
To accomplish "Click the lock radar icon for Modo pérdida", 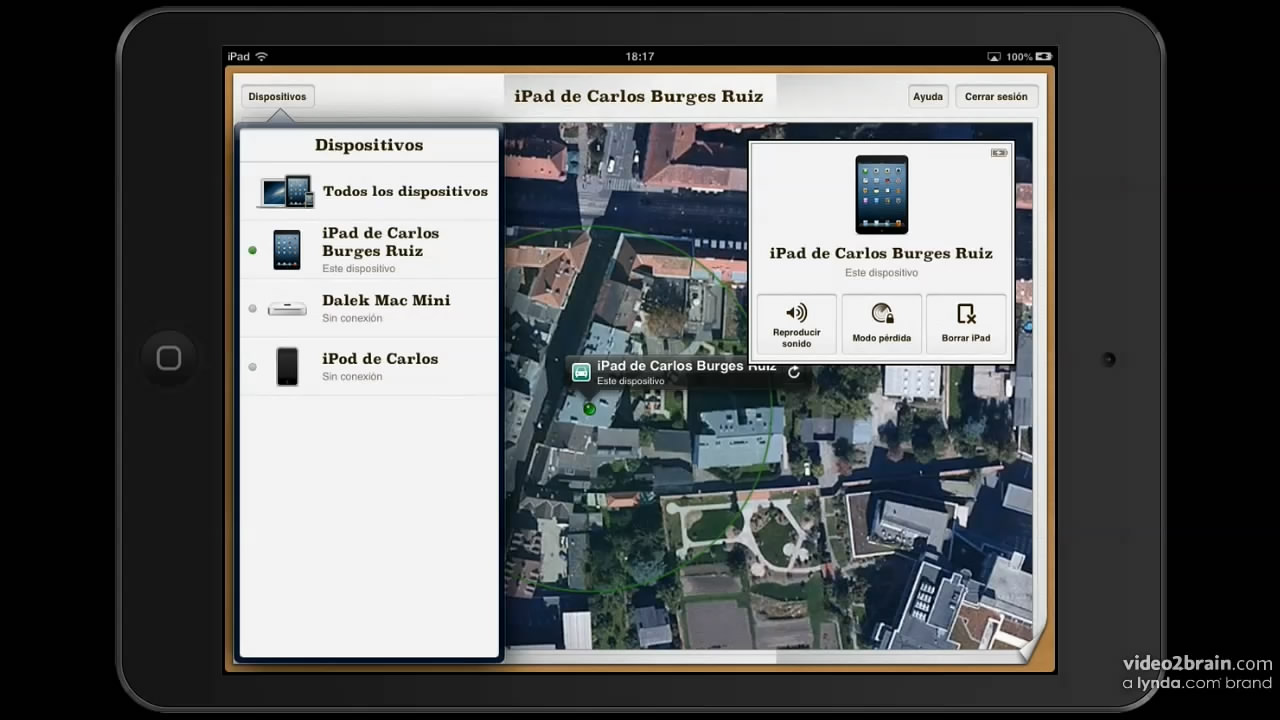I will point(882,313).
